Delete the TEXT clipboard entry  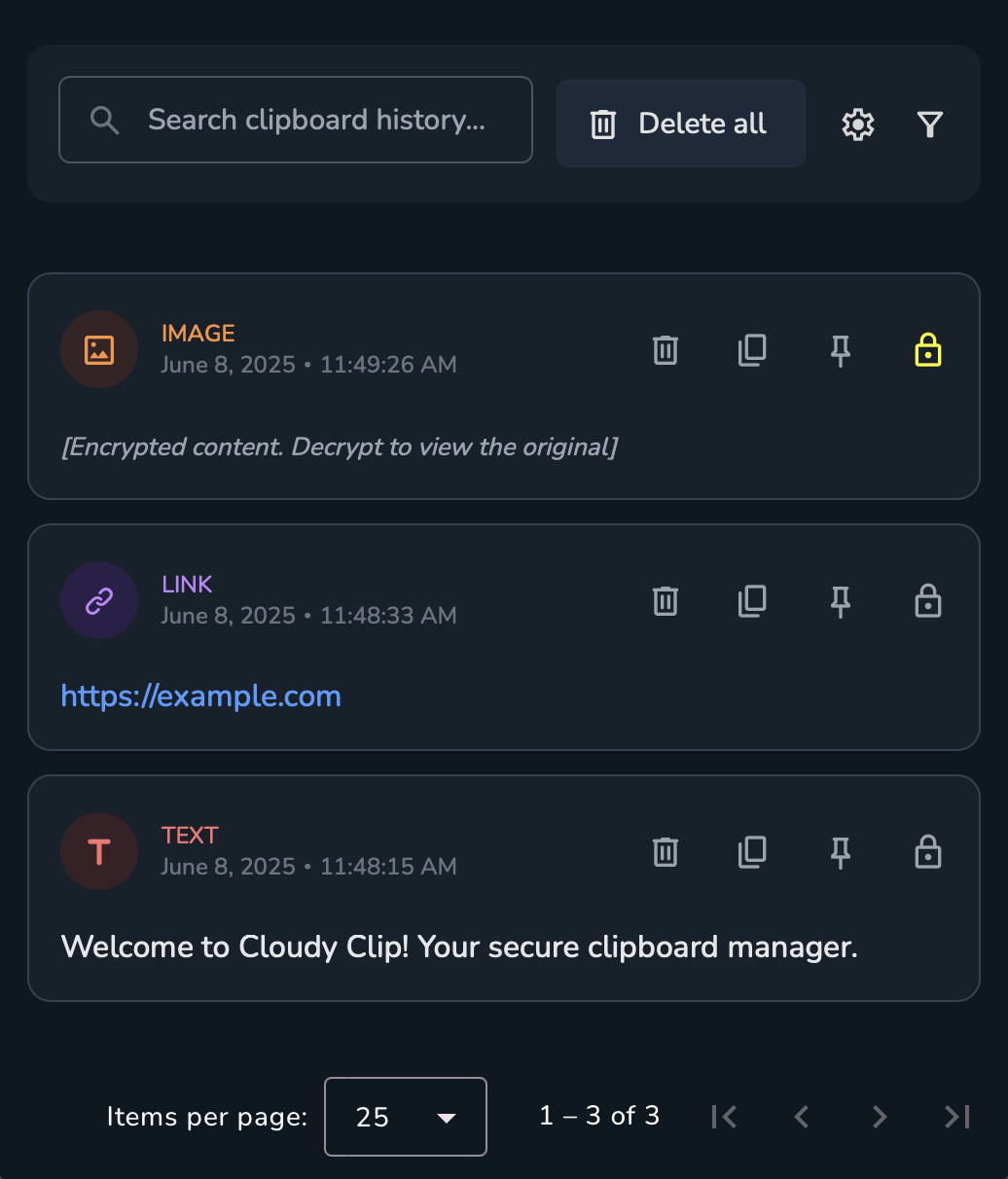[x=666, y=852]
